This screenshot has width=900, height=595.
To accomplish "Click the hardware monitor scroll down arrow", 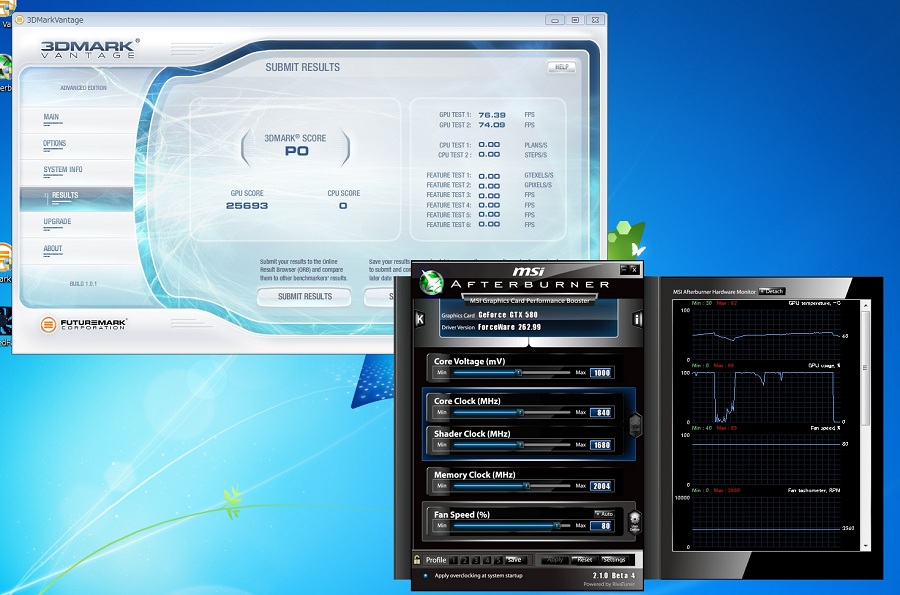I will coord(865,546).
